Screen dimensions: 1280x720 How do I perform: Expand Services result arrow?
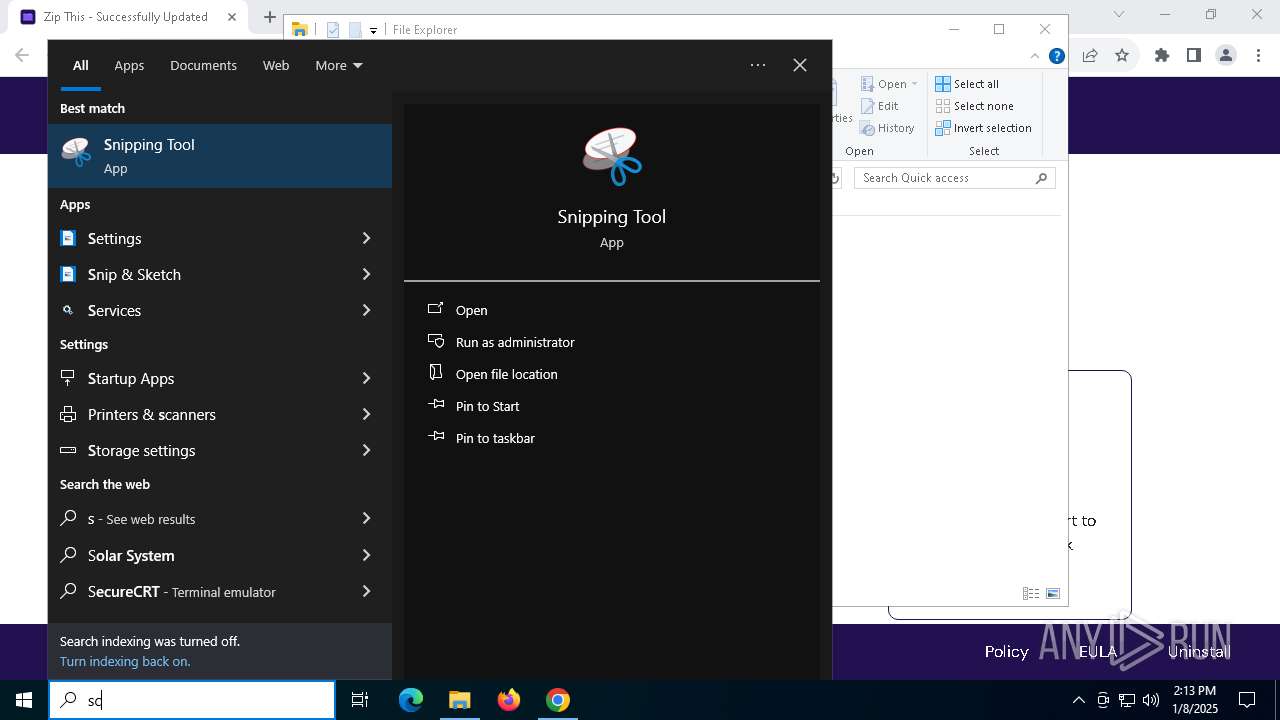coord(366,310)
